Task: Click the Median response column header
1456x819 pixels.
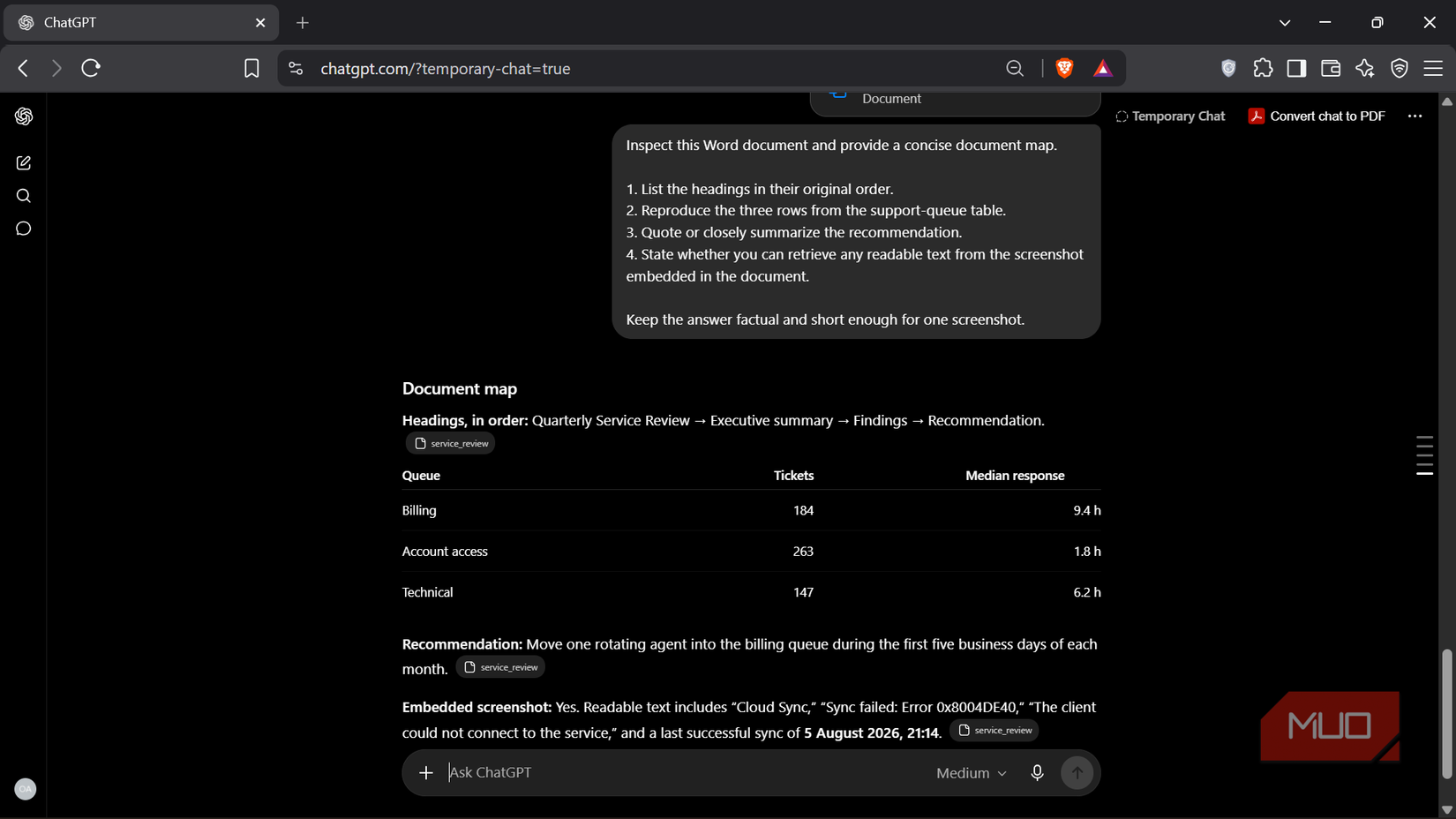Action: click(1015, 476)
